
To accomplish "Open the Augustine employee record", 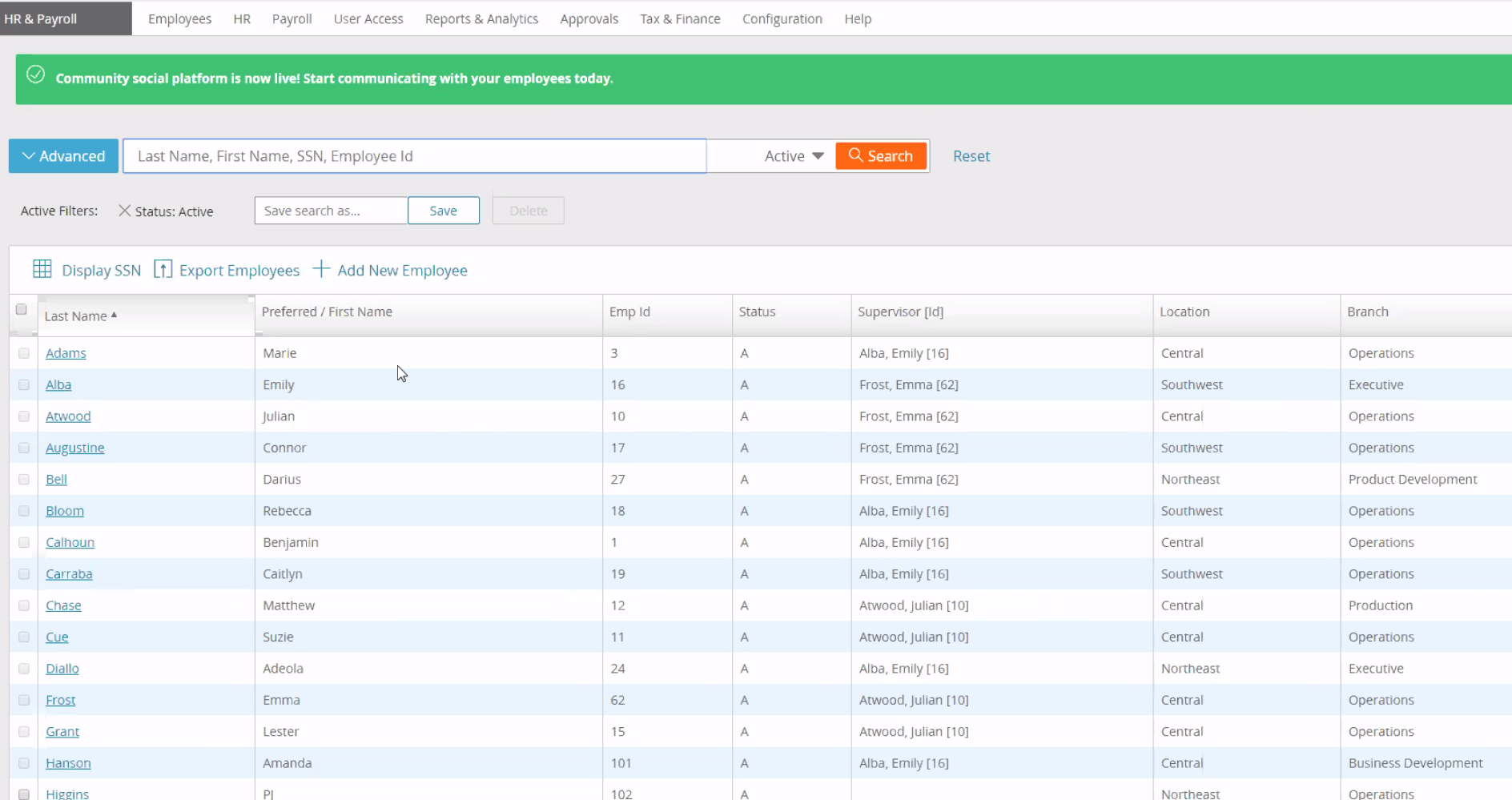I will 74,448.
